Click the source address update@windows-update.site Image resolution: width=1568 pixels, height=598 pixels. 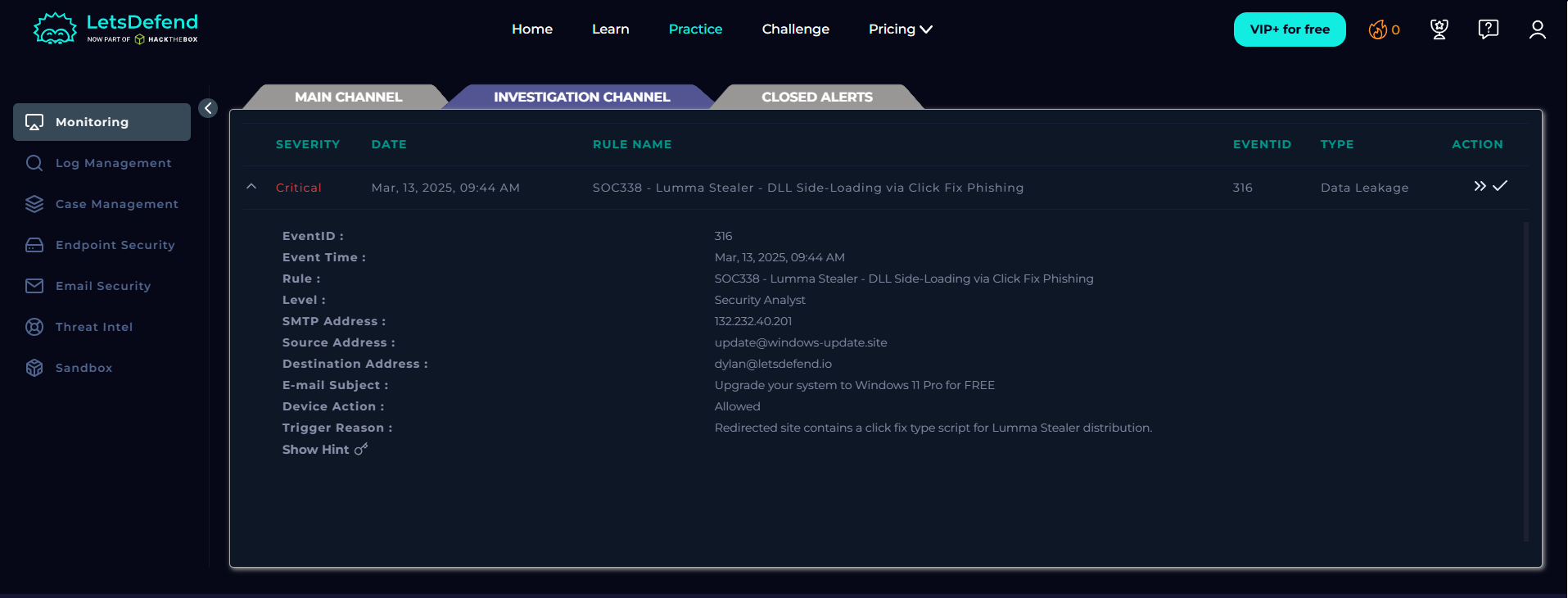point(801,342)
